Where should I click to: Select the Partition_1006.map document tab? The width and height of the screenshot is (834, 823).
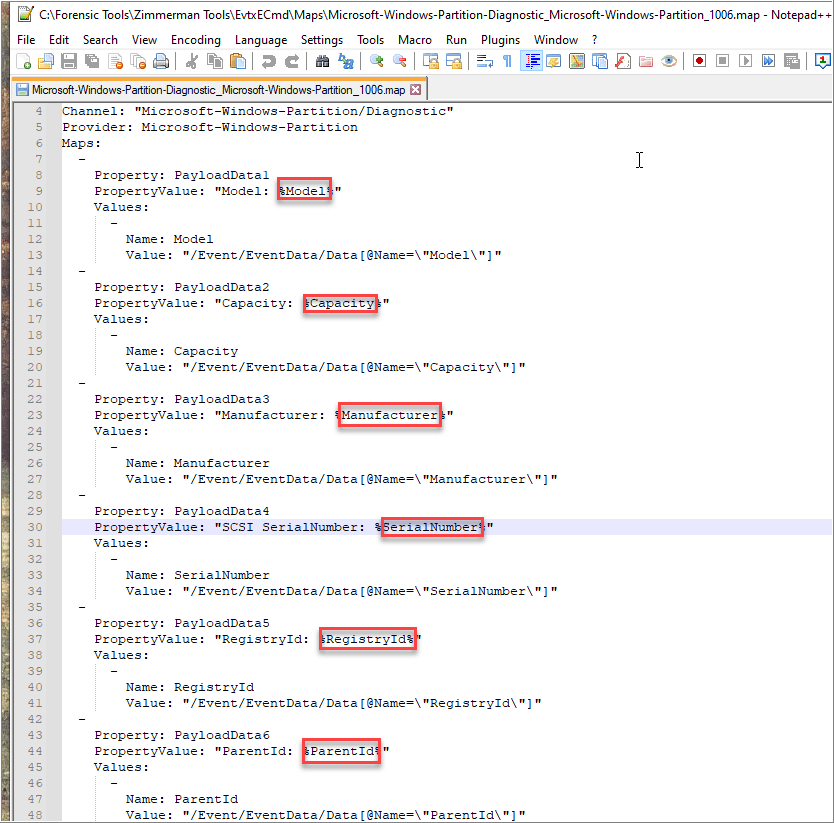[x=210, y=90]
